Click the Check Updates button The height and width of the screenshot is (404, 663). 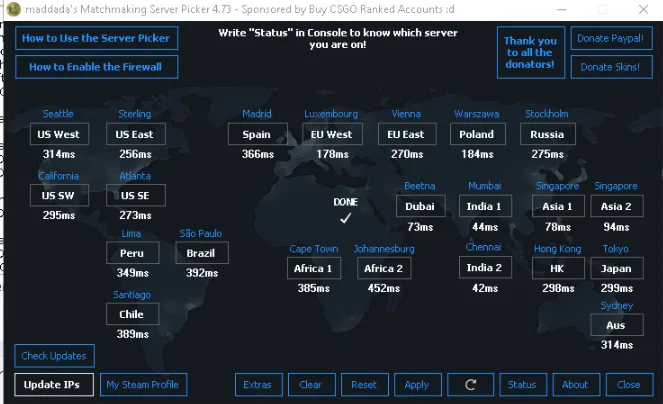(55, 356)
